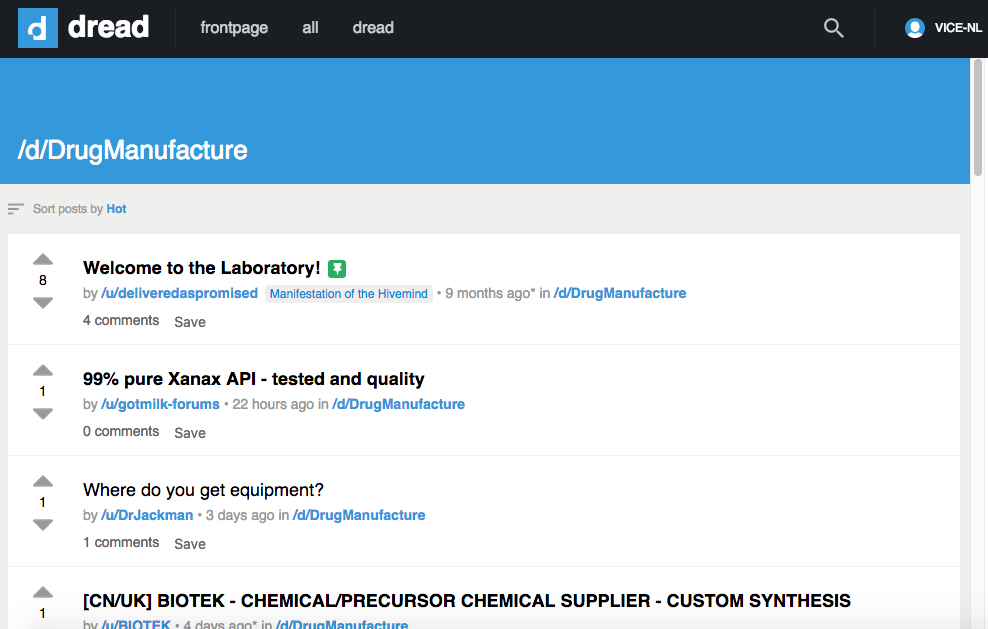
Task: Open the VICE-NL account menu
Action: tap(957, 28)
